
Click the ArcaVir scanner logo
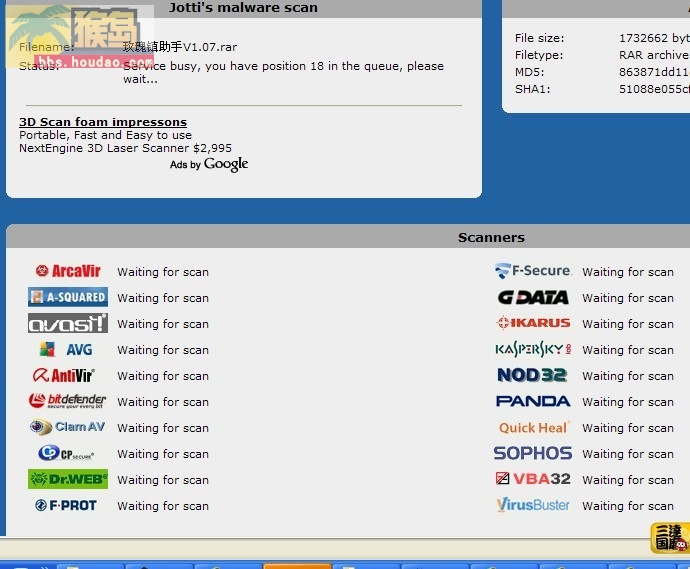68,271
